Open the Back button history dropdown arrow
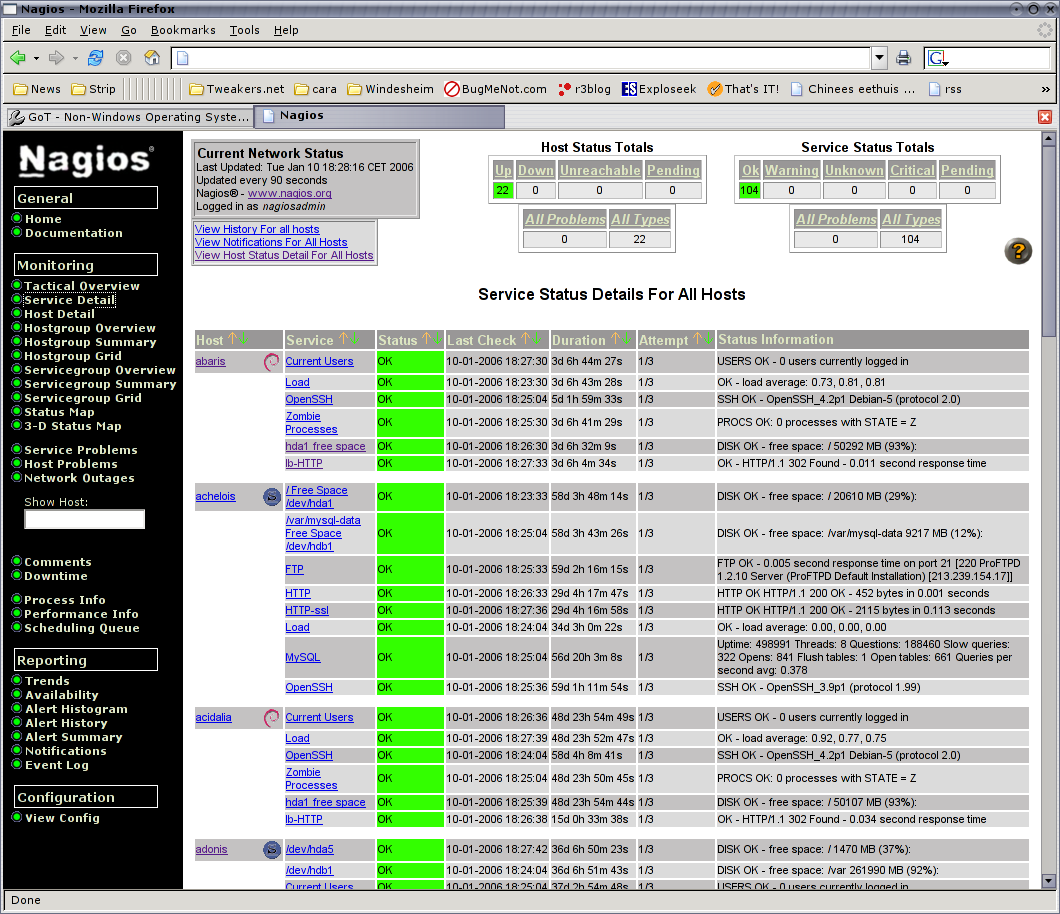 tap(37, 59)
